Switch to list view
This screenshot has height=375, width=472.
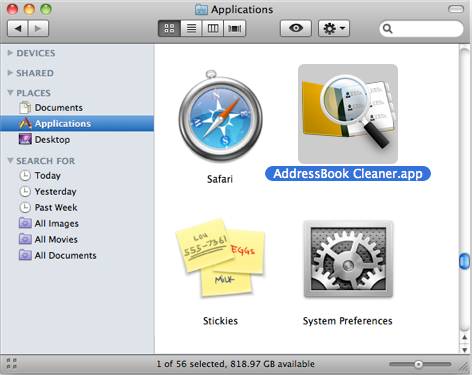click(x=191, y=28)
